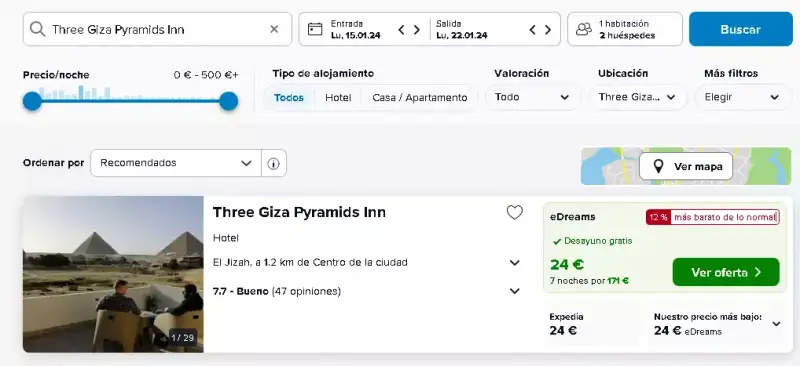Open the Entrada calendar icon
The width and height of the screenshot is (800, 366).
click(315, 29)
